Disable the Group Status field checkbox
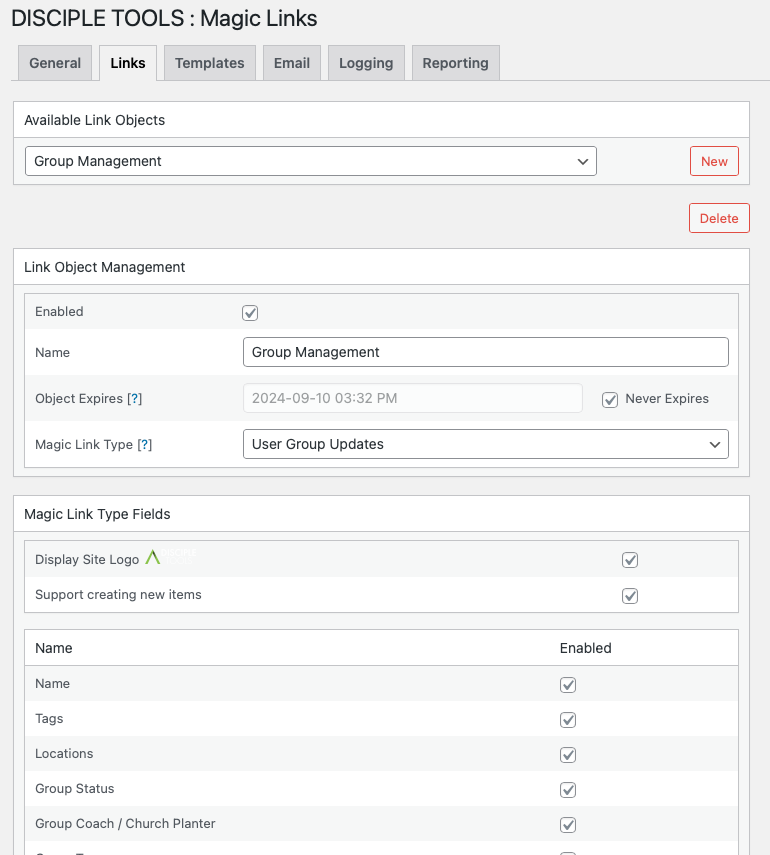Viewport: 770px width, 855px height. [x=568, y=790]
